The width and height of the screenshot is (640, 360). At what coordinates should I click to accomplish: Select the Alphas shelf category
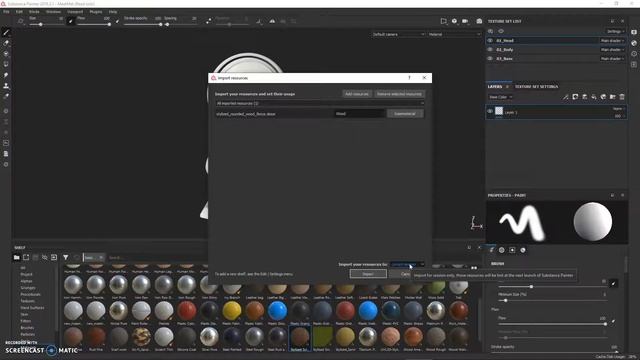tap(27, 281)
